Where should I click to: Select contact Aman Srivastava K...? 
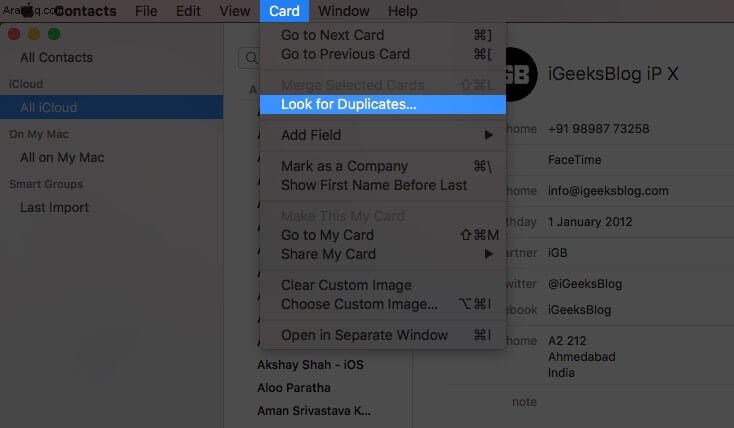click(x=314, y=411)
